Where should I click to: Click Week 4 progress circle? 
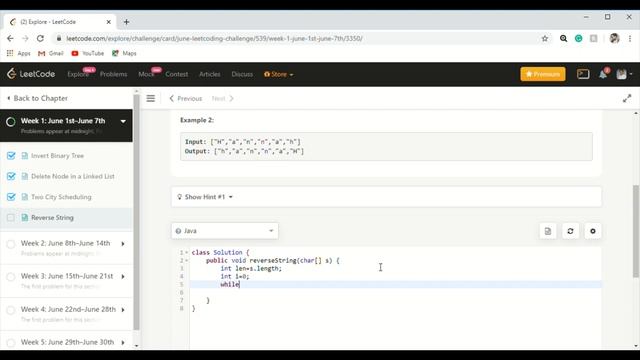click(11, 310)
